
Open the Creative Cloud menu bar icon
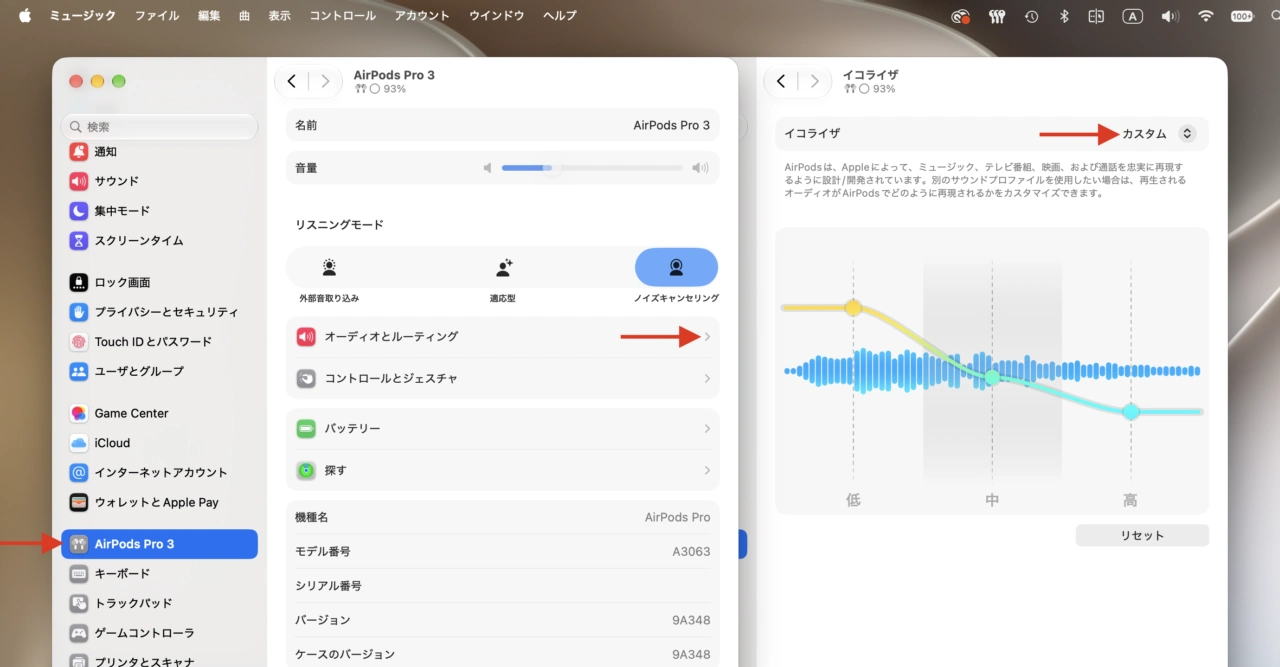(961, 16)
